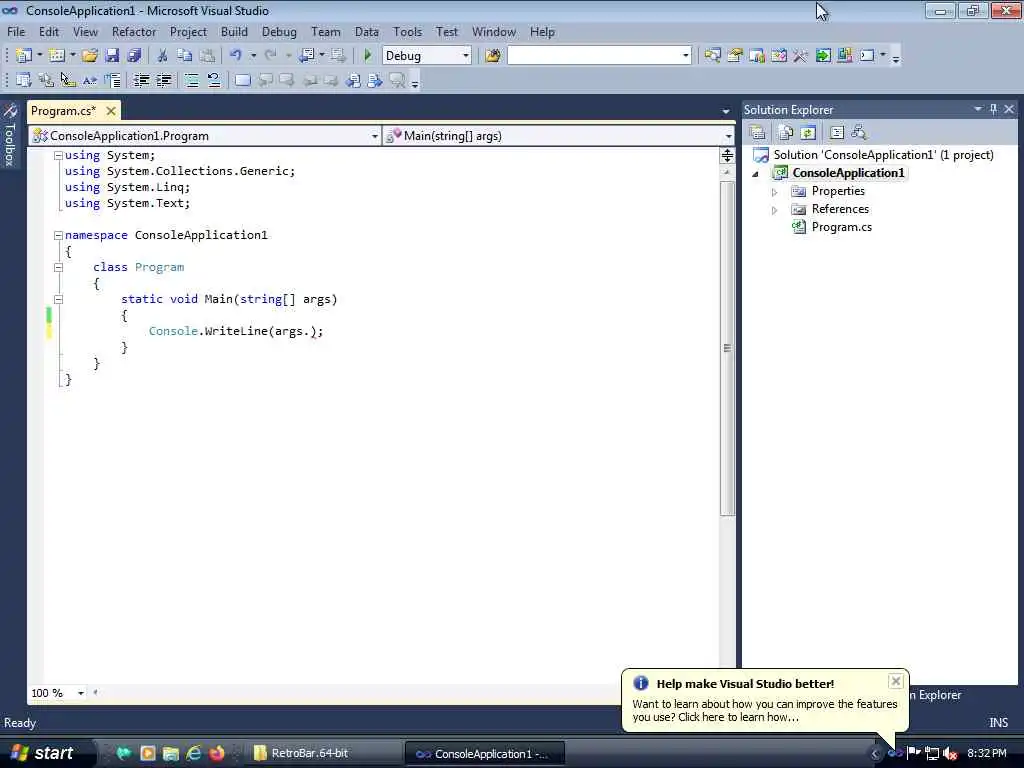Click Solution Explorer View Class Diagram icon
Screen dimensions: 1024x768
[x=859, y=133]
